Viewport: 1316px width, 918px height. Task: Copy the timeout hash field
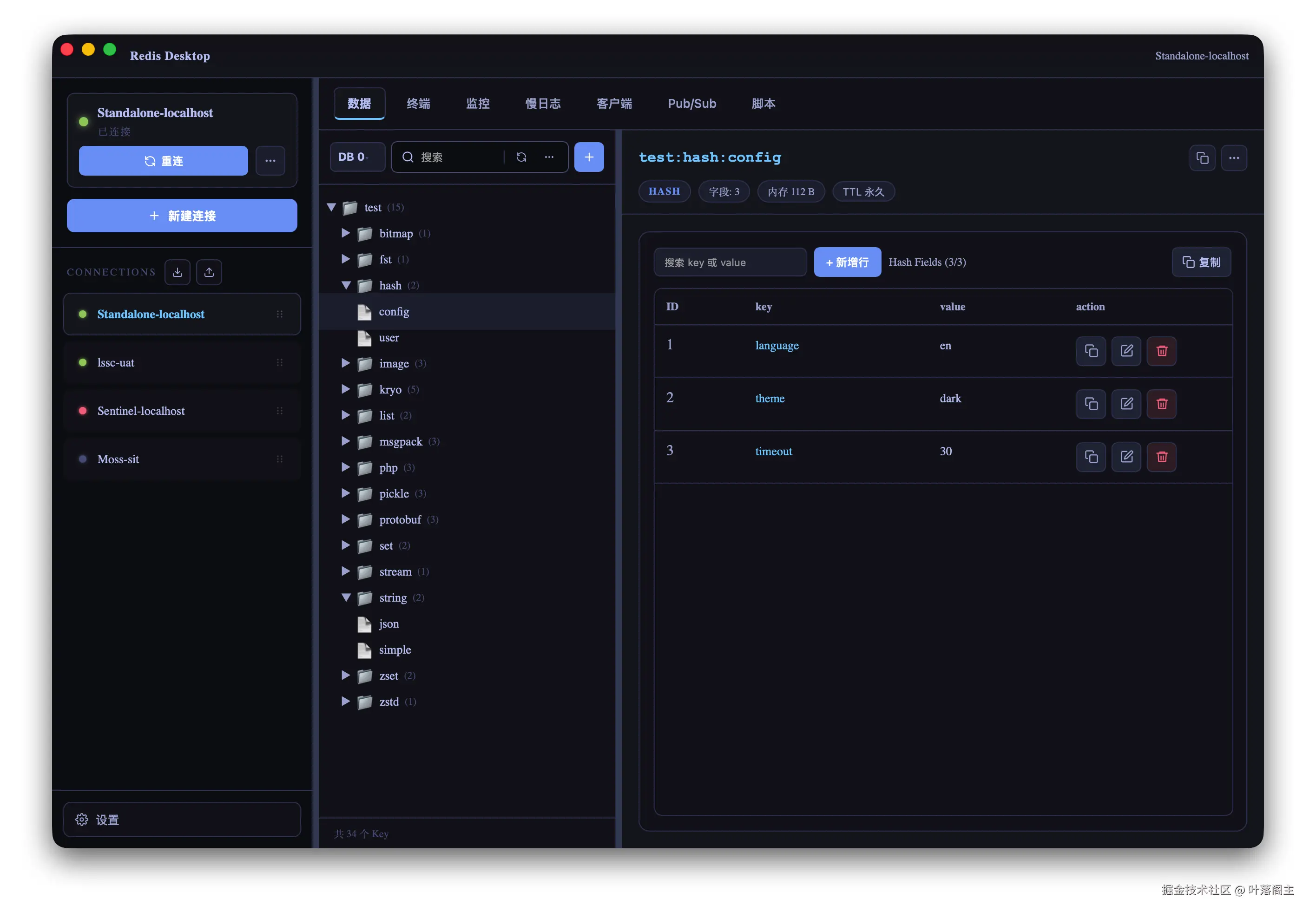(1091, 457)
